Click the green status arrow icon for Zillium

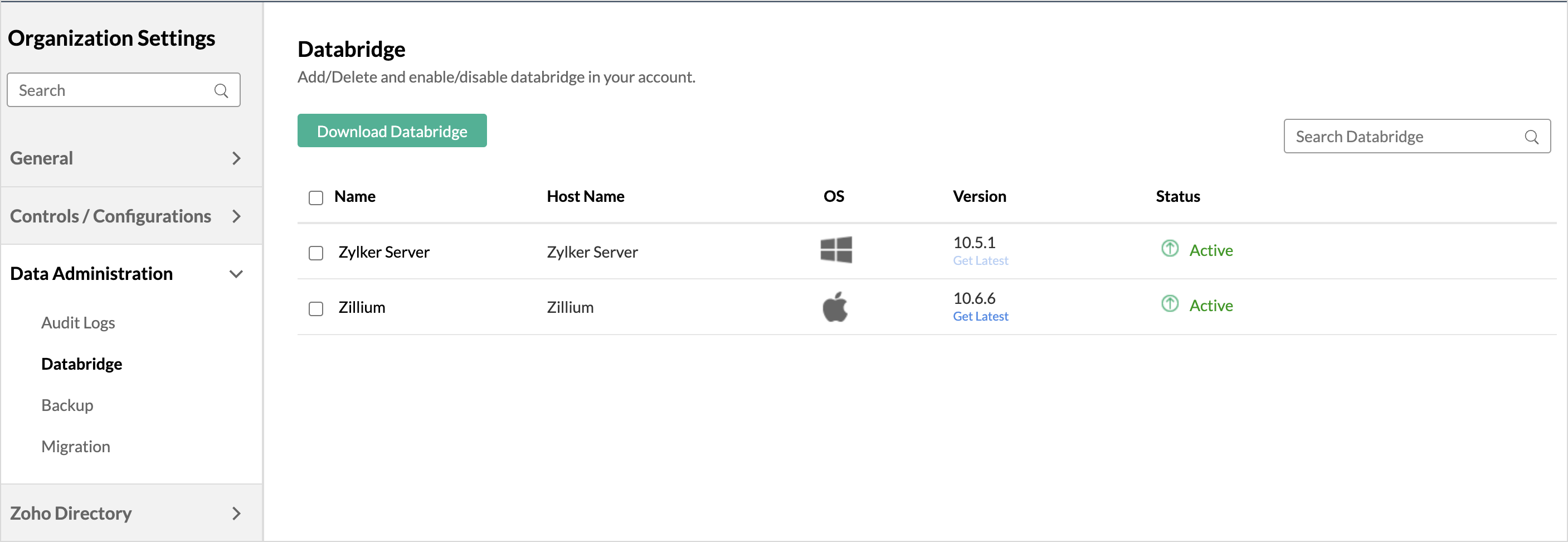[x=1169, y=303]
